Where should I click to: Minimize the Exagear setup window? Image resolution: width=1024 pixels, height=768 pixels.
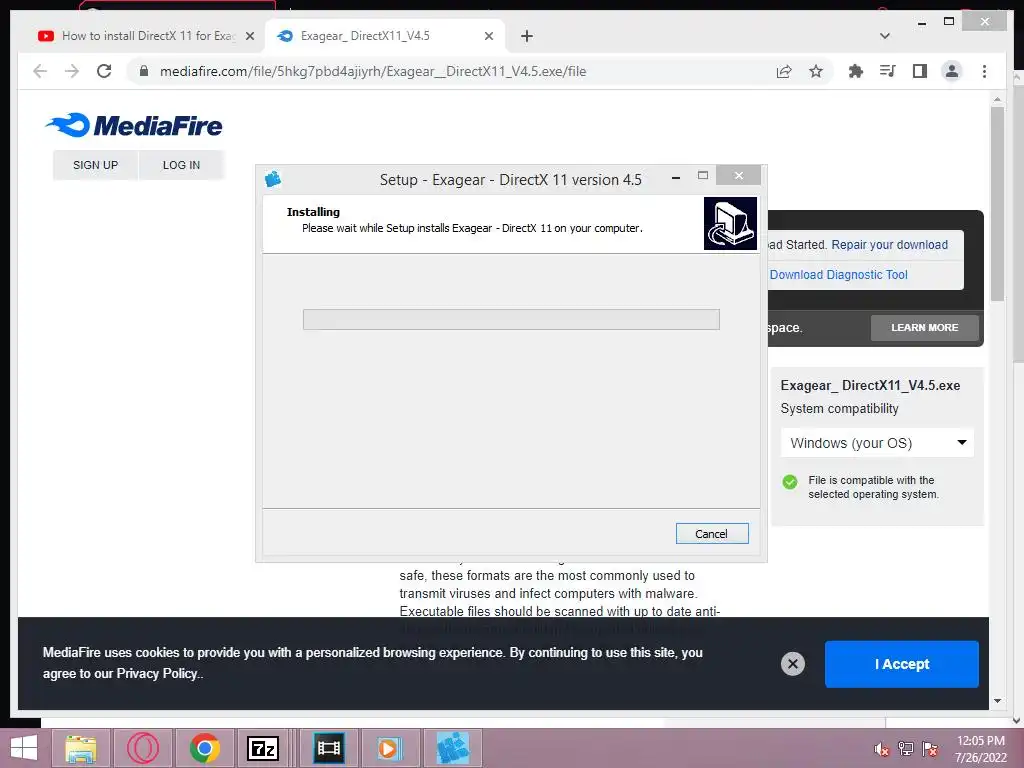tap(676, 177)
